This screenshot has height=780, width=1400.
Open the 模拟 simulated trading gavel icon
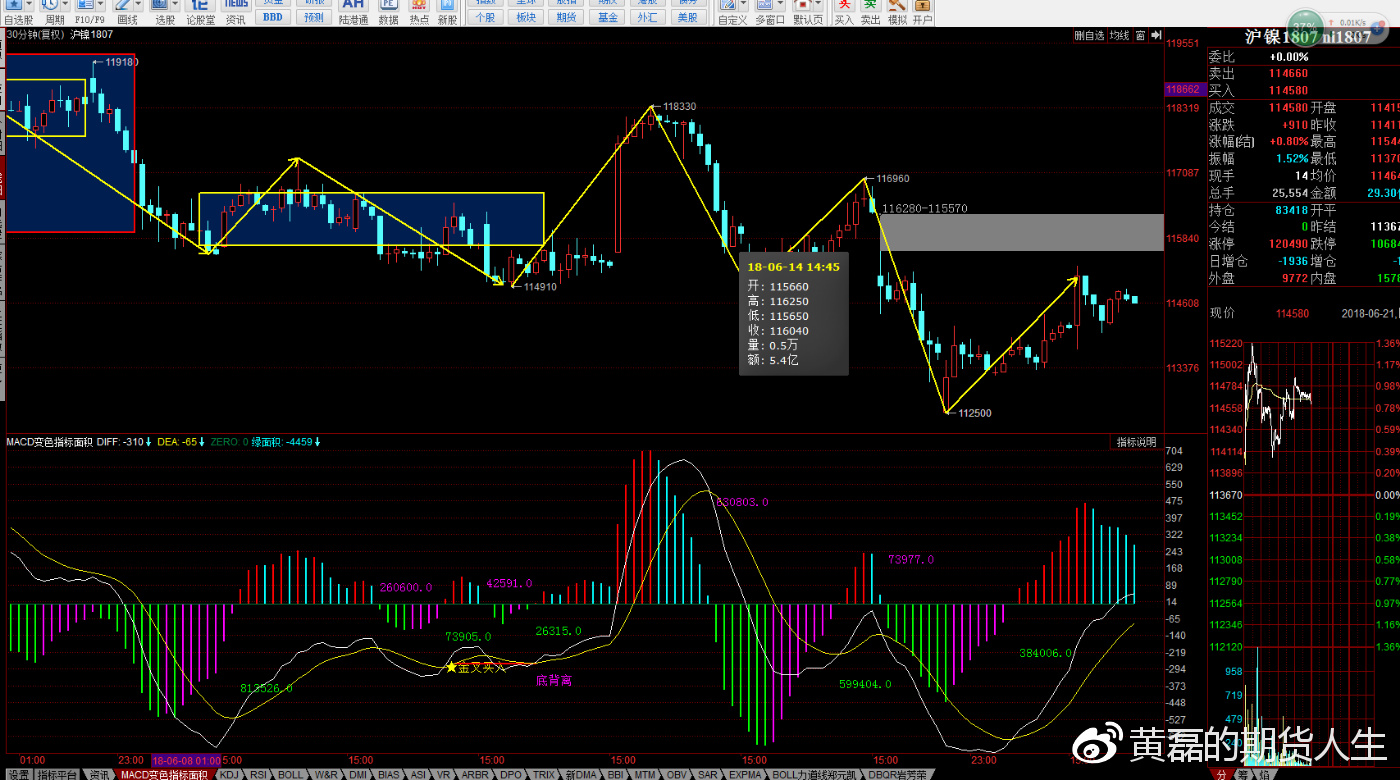click(896, 6)
